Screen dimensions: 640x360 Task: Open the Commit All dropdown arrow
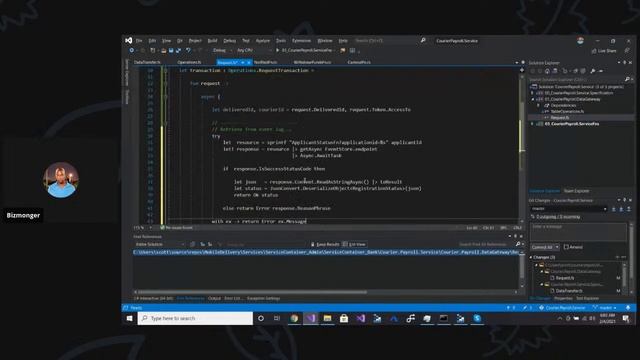point(557,247)
